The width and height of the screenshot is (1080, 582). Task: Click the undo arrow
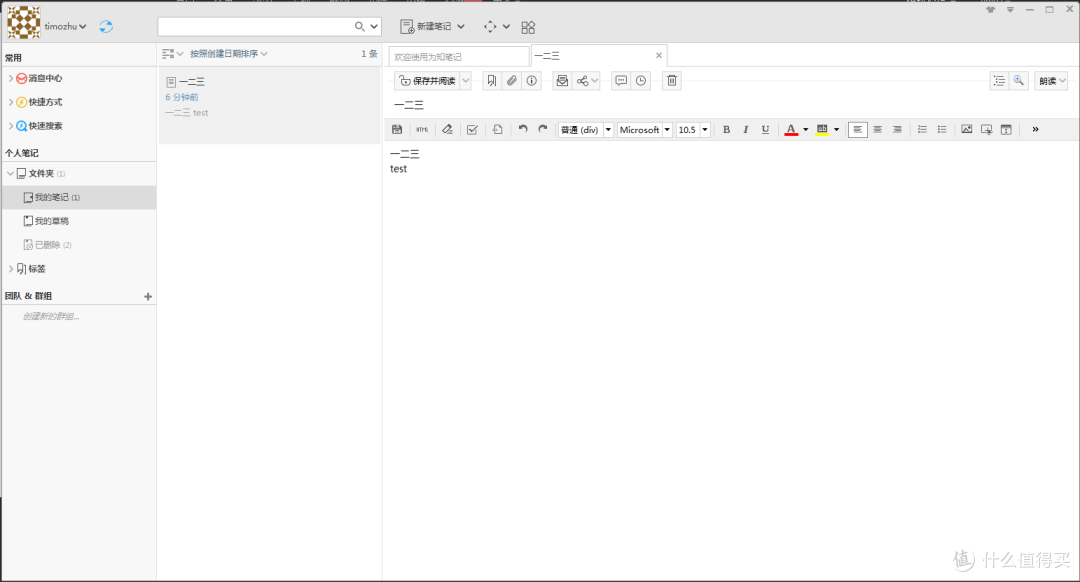523,129
